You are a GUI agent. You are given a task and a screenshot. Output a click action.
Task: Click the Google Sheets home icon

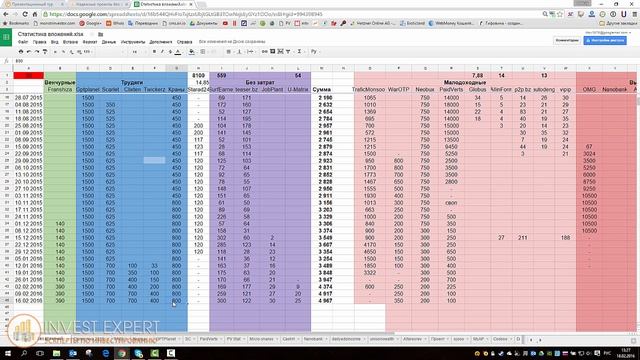tap(6, 38)
